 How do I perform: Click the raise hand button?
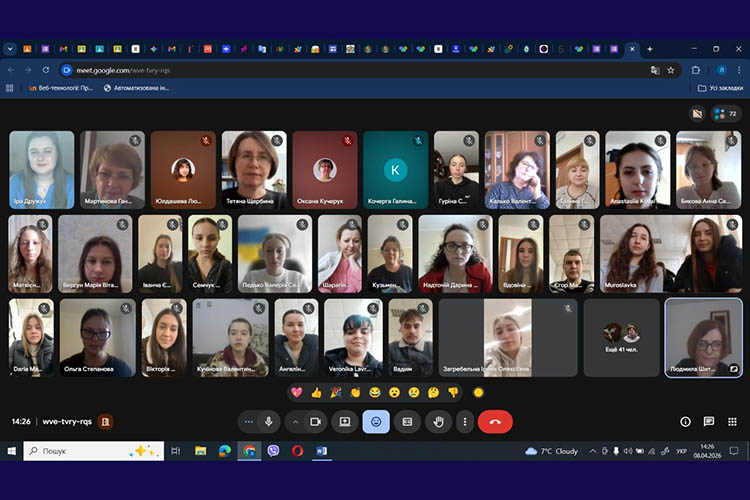click(437, 422)
